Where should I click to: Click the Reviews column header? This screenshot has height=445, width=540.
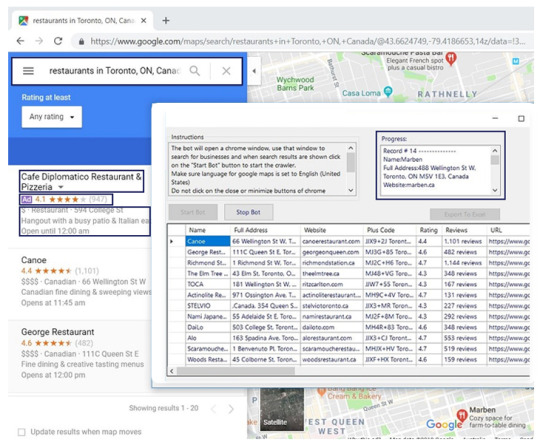[464, 230]
